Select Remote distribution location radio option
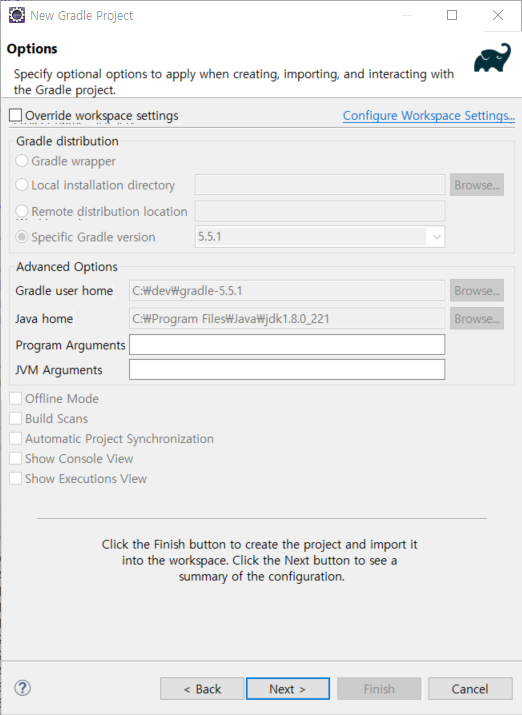Screen dimensions: 522x715 pos(21,211)
